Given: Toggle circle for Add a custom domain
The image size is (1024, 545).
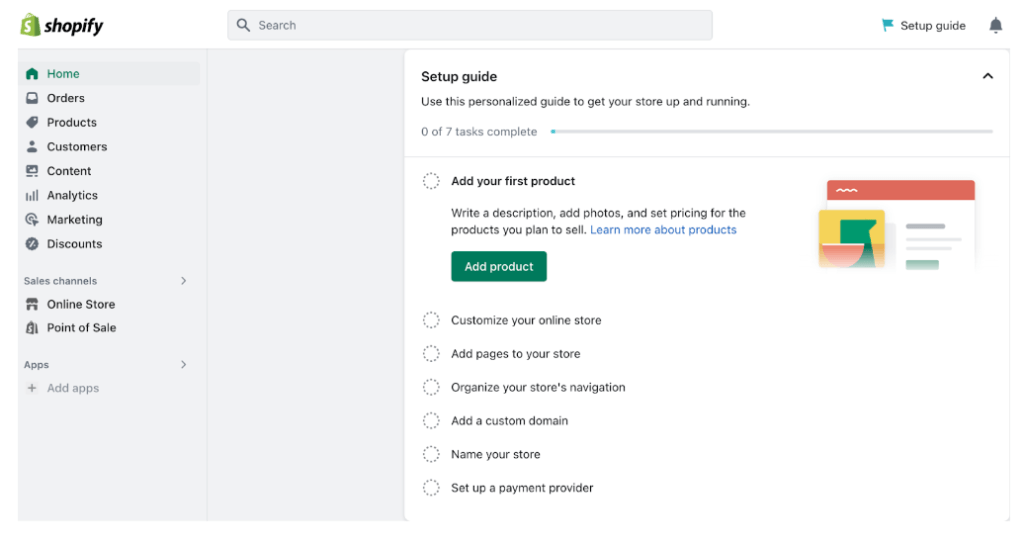Looking at the screenshot, I should point(431,420).
